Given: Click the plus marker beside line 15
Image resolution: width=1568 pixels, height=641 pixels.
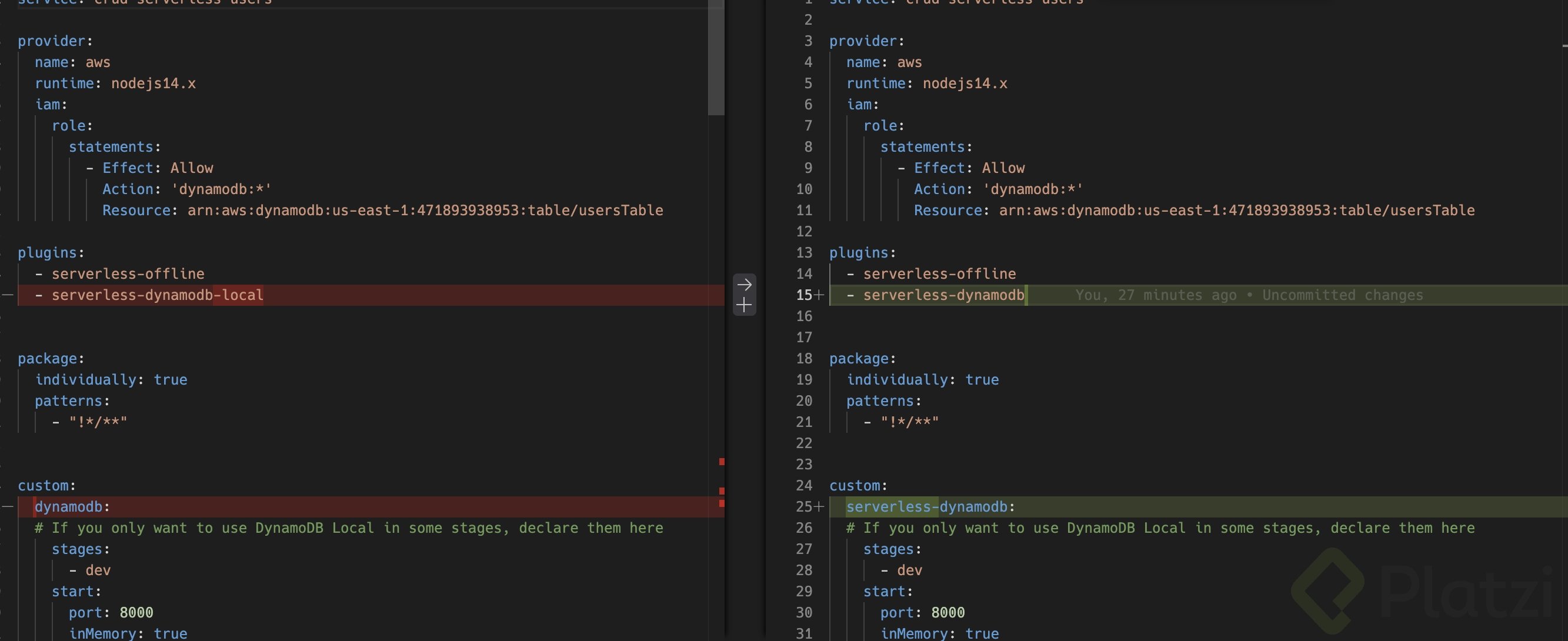Looking at the screenshot, I should tap(819, 295).
